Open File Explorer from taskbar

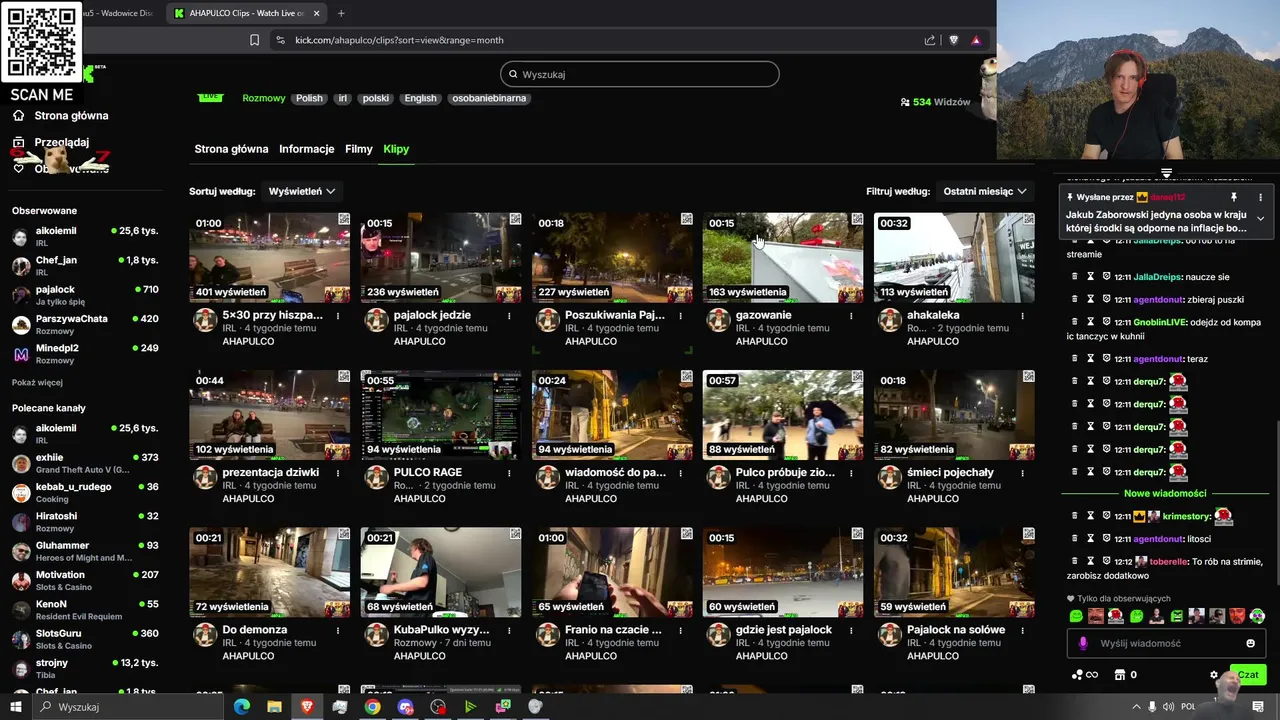[274, 707]
